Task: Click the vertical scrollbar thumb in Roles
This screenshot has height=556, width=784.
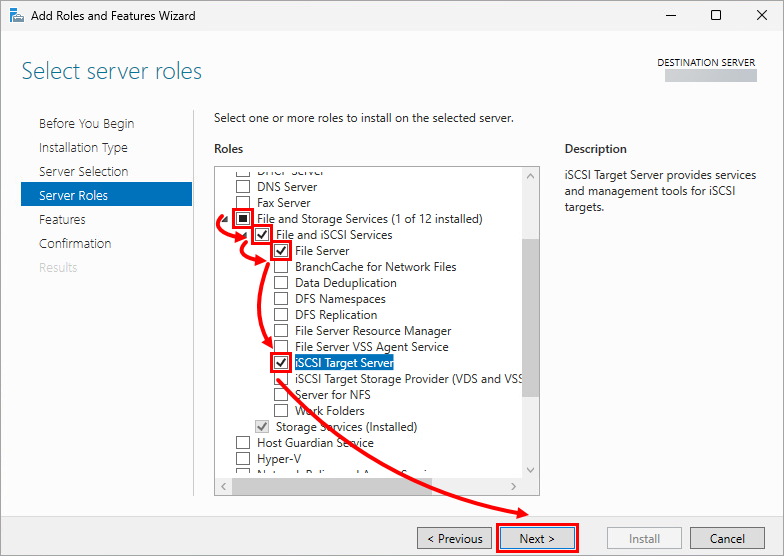Action: (x=530, y=318)
